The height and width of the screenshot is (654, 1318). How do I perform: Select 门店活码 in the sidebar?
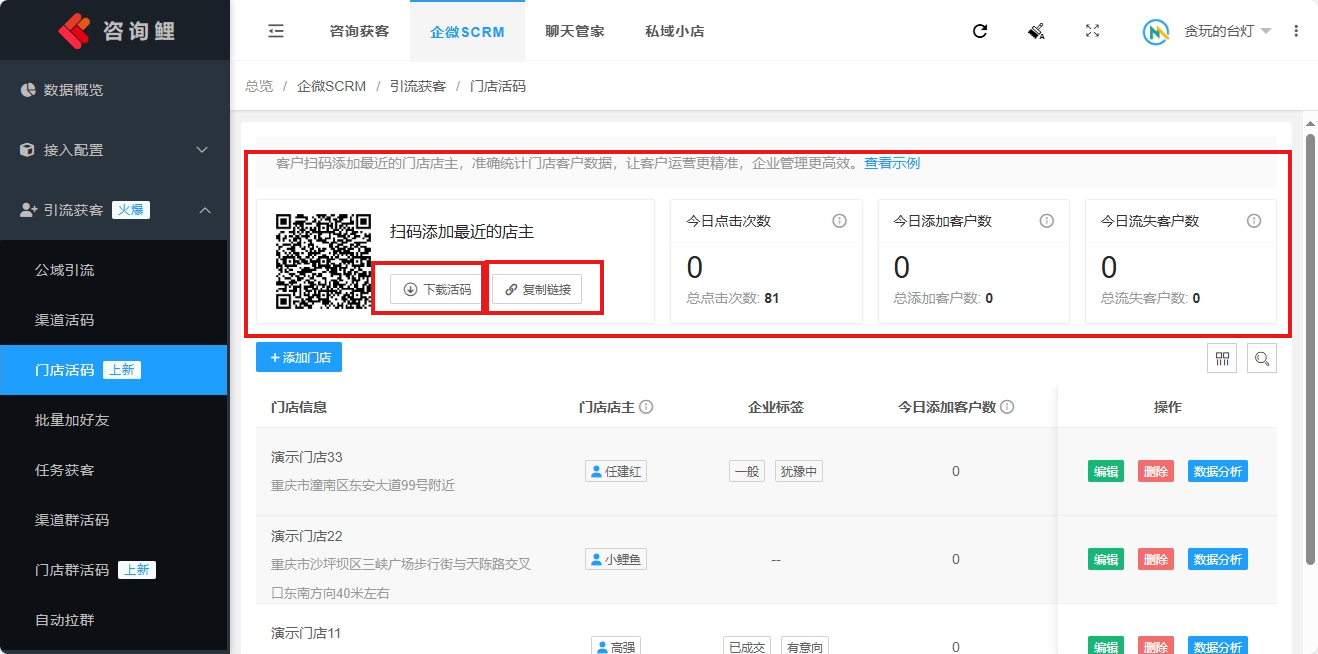pos(114,370)
